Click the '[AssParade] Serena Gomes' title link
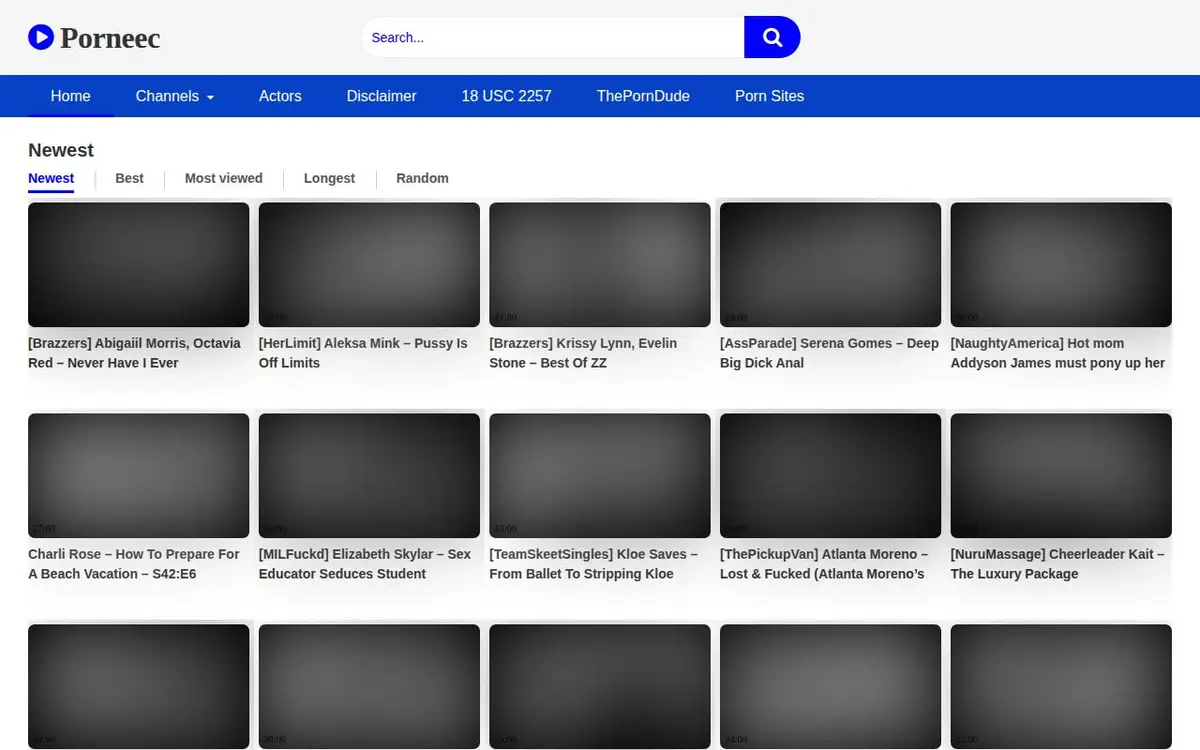This screenshot has height=750, width=1200. click(829, 353)
